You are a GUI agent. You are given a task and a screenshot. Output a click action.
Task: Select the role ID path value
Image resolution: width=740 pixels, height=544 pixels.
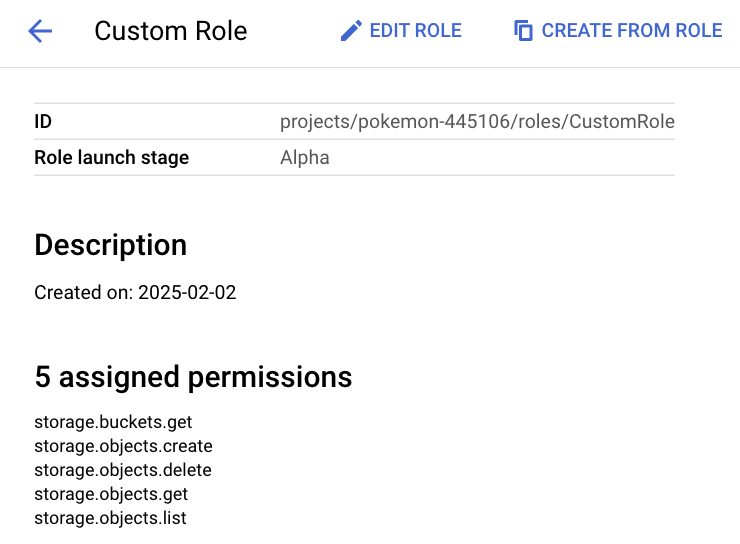click(477, 122)
